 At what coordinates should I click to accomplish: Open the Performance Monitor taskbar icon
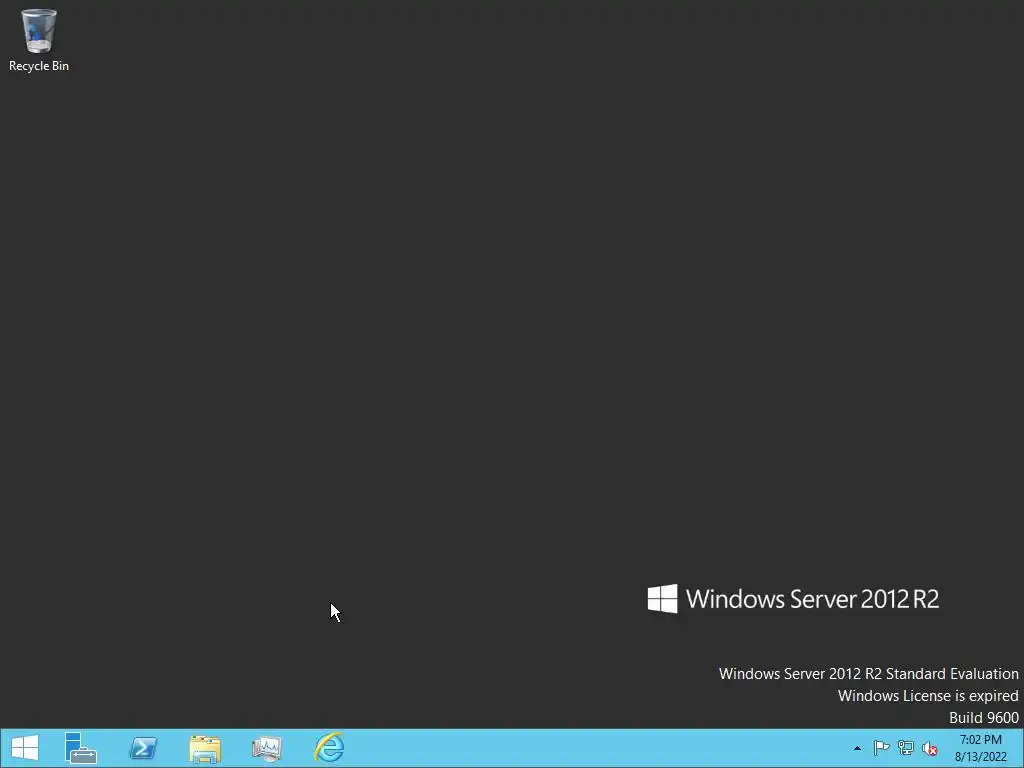[267, 748]
